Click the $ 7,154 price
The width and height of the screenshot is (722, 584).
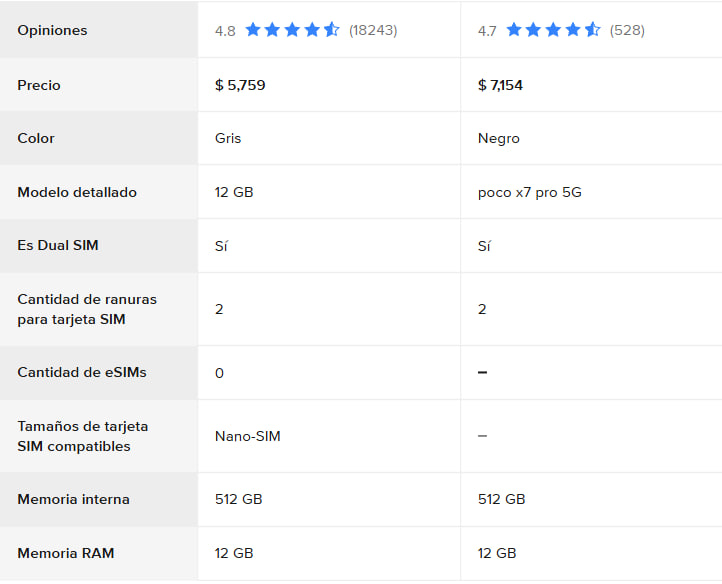(500, 85)
